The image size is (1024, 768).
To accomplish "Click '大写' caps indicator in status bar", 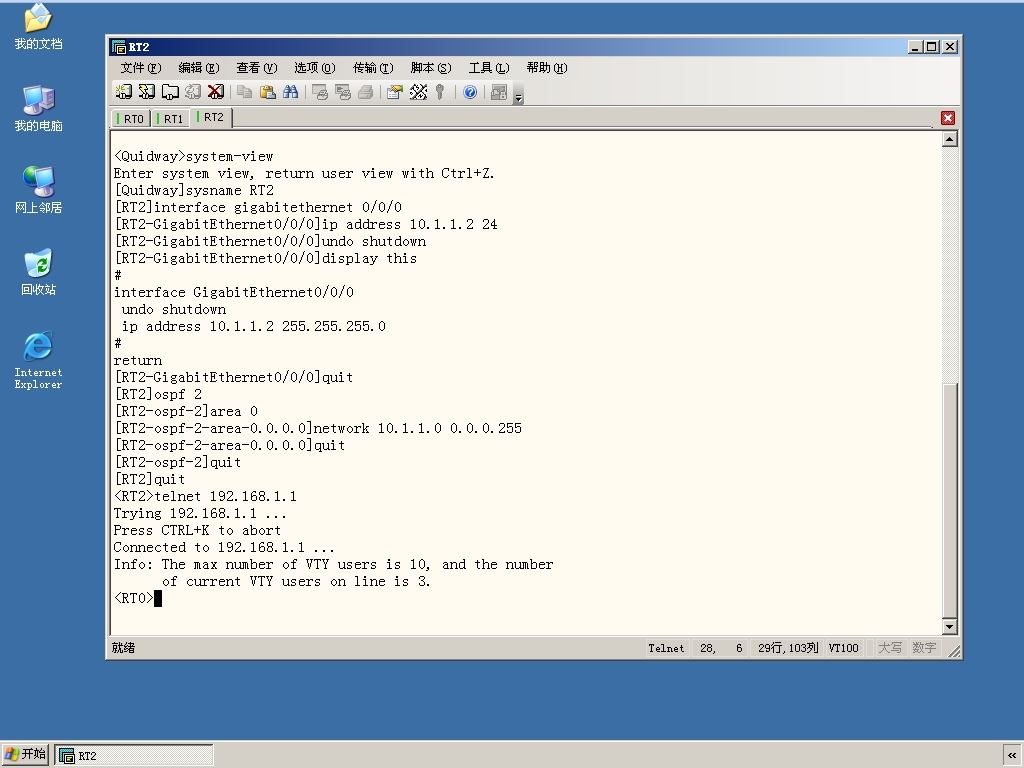I will 889,648.
